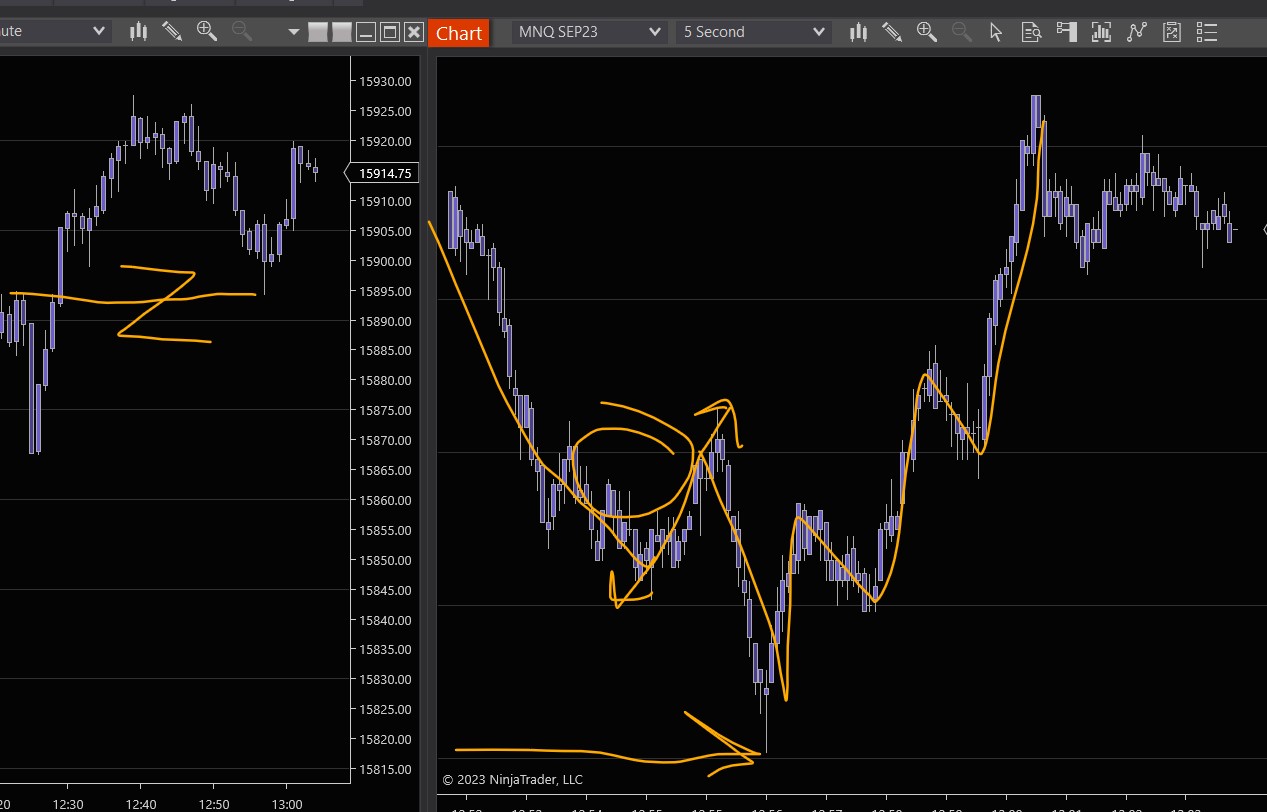Select the cursor pointer tool

coord(995,32)
